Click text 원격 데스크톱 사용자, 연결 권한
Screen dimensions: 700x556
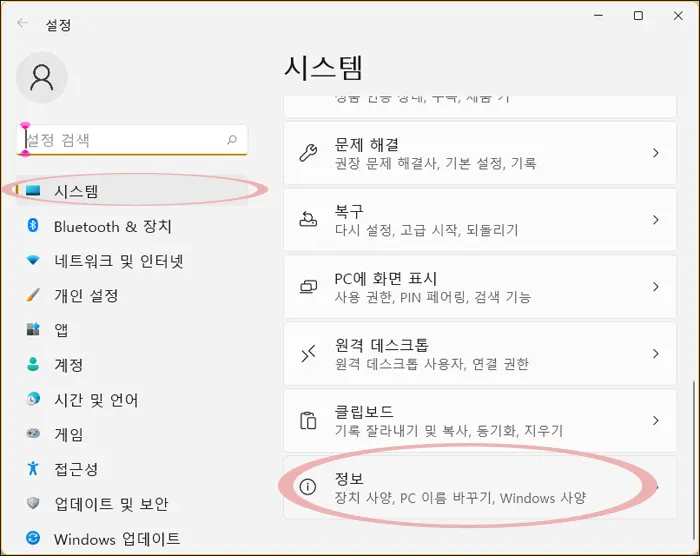pyautogui.click(x=432, y=364)
